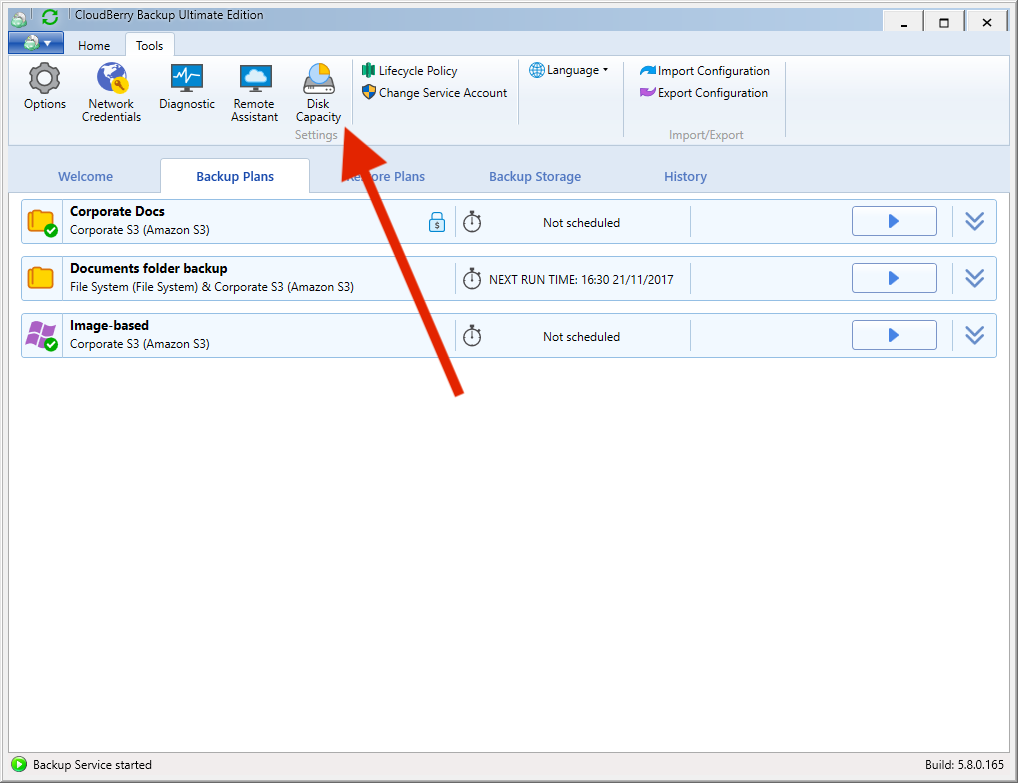
Task: Select Documents folder backup title
Action: tap(149, 268)
